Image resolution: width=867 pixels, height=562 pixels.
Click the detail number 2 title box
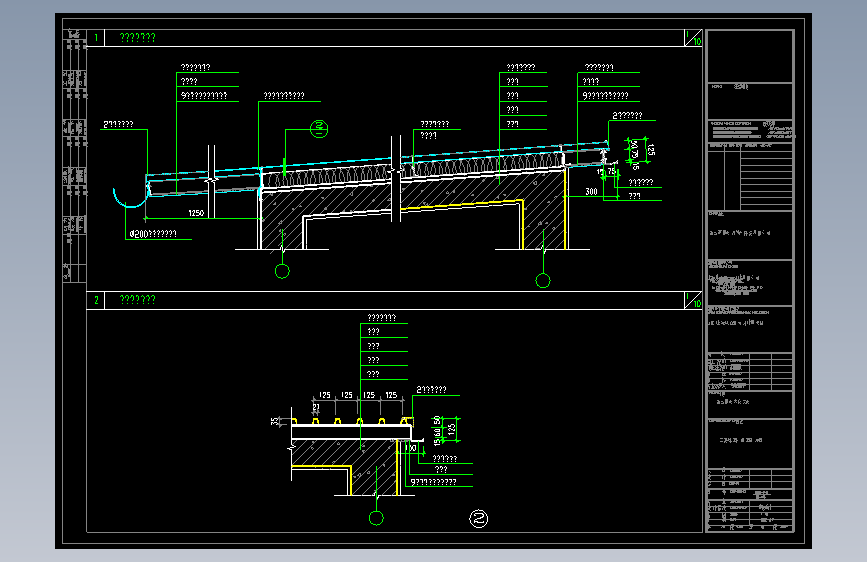(96, 300)
